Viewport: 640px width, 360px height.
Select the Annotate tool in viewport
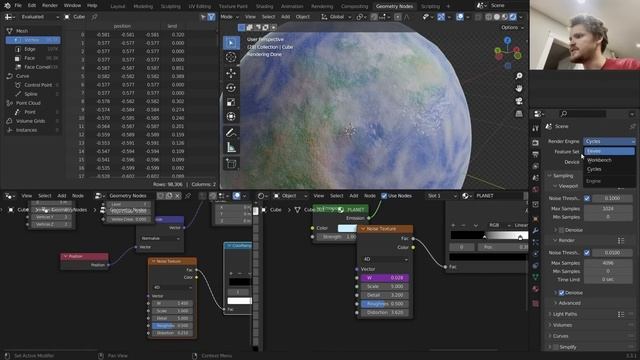click(x=231, y=133)
